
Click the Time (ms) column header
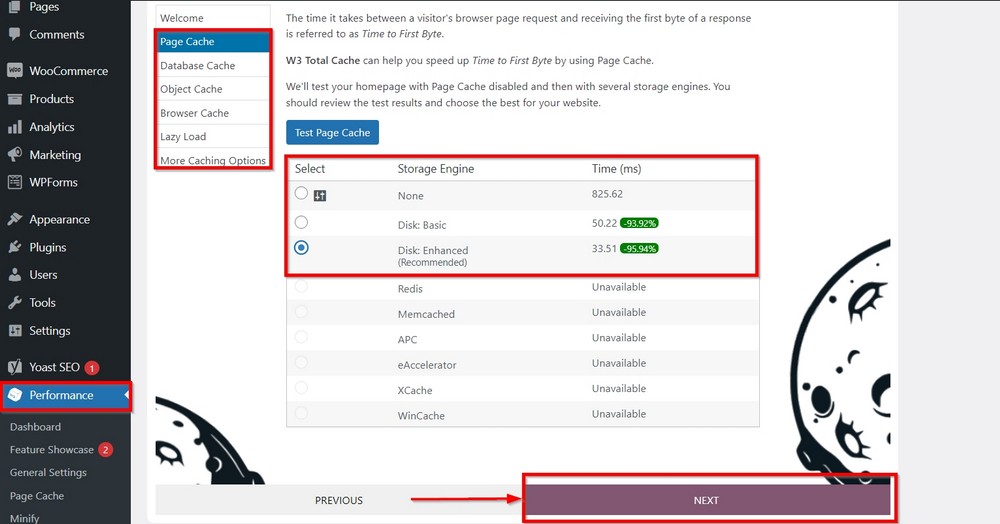click(616, 169)
